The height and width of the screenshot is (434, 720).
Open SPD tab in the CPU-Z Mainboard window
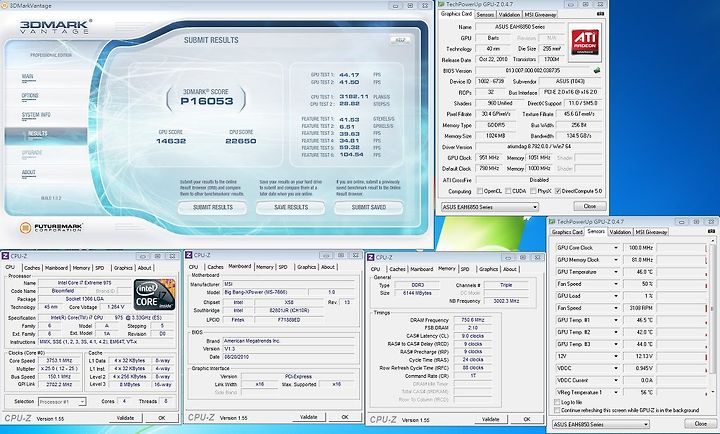(x=283, y=267)
